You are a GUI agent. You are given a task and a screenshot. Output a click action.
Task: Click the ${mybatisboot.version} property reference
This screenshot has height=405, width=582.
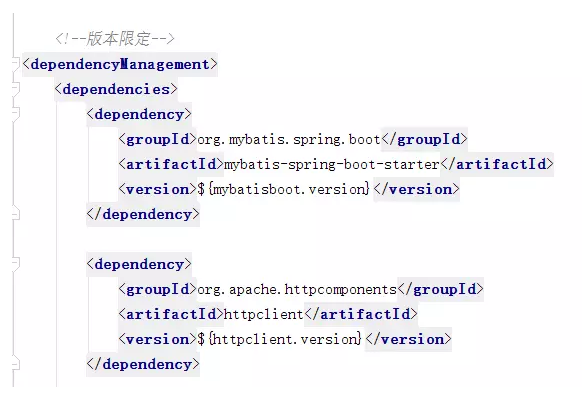point(284,189)
